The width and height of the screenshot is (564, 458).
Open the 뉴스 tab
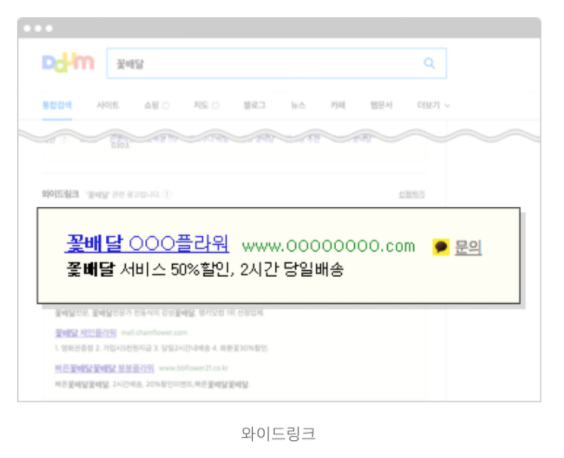click(298, 105)
